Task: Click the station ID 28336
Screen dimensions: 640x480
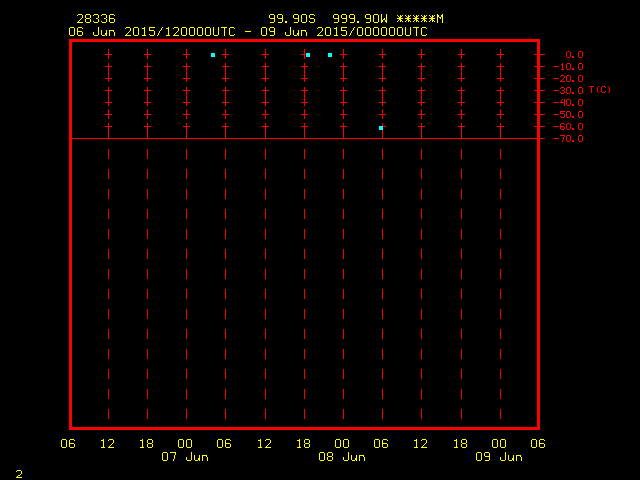Action: (96, 19)
